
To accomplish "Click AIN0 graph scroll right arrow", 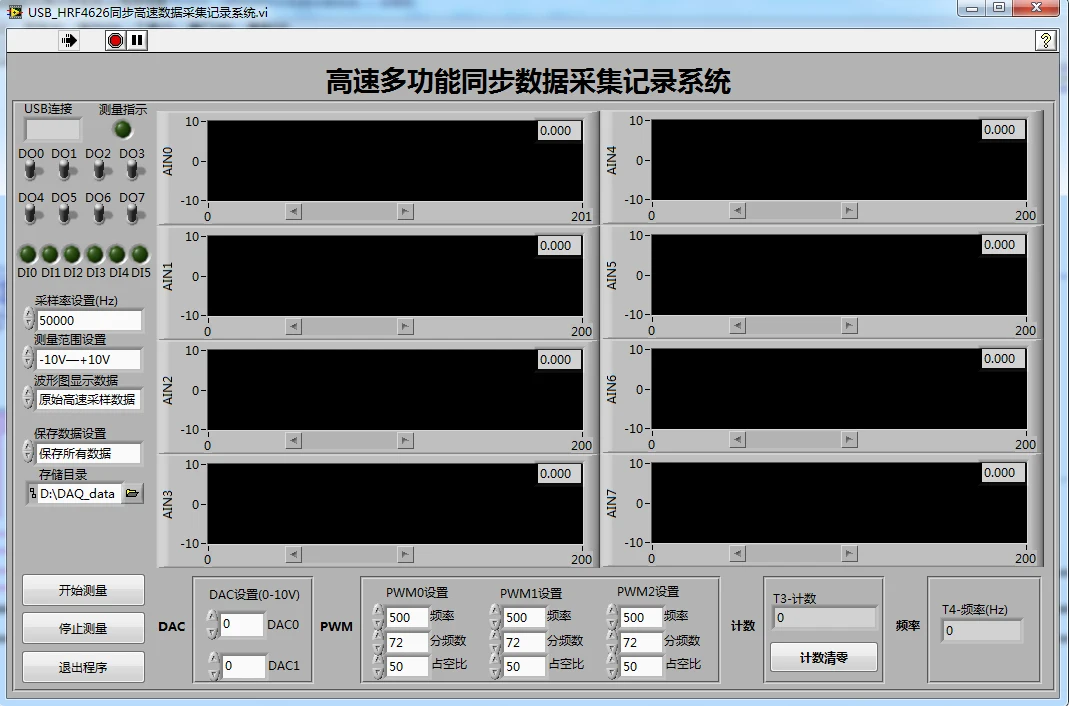I will (x=406, y=211).
